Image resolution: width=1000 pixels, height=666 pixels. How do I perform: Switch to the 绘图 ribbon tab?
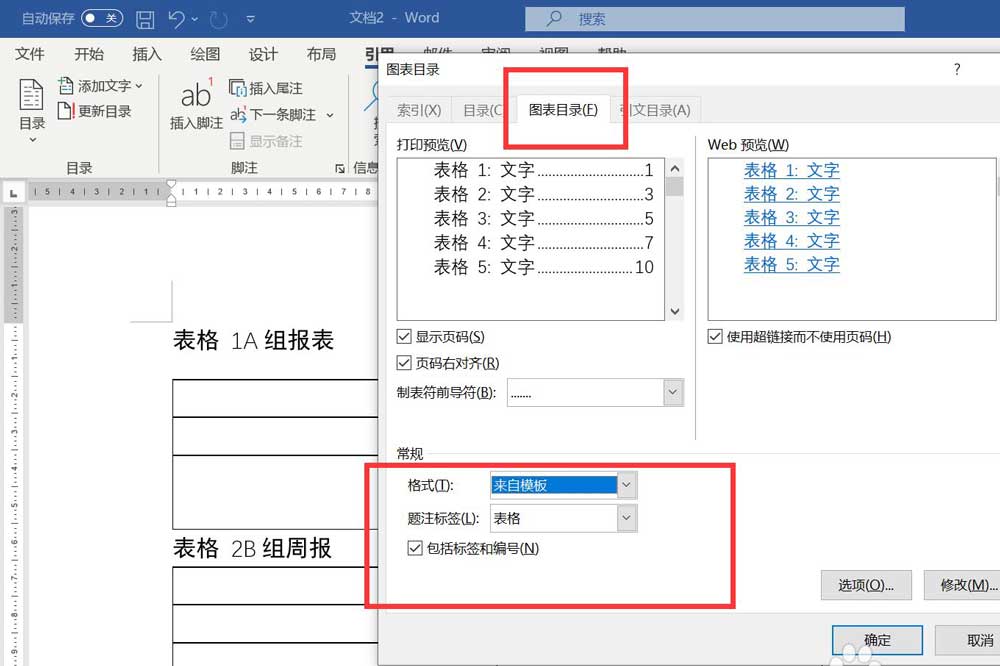205,54
